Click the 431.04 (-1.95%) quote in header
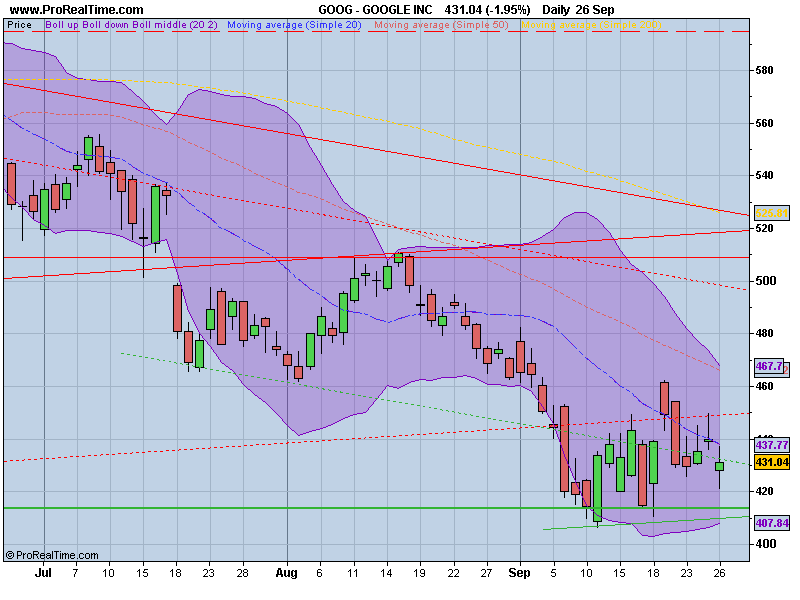The image size is (800, 600). tap(487, 9)
